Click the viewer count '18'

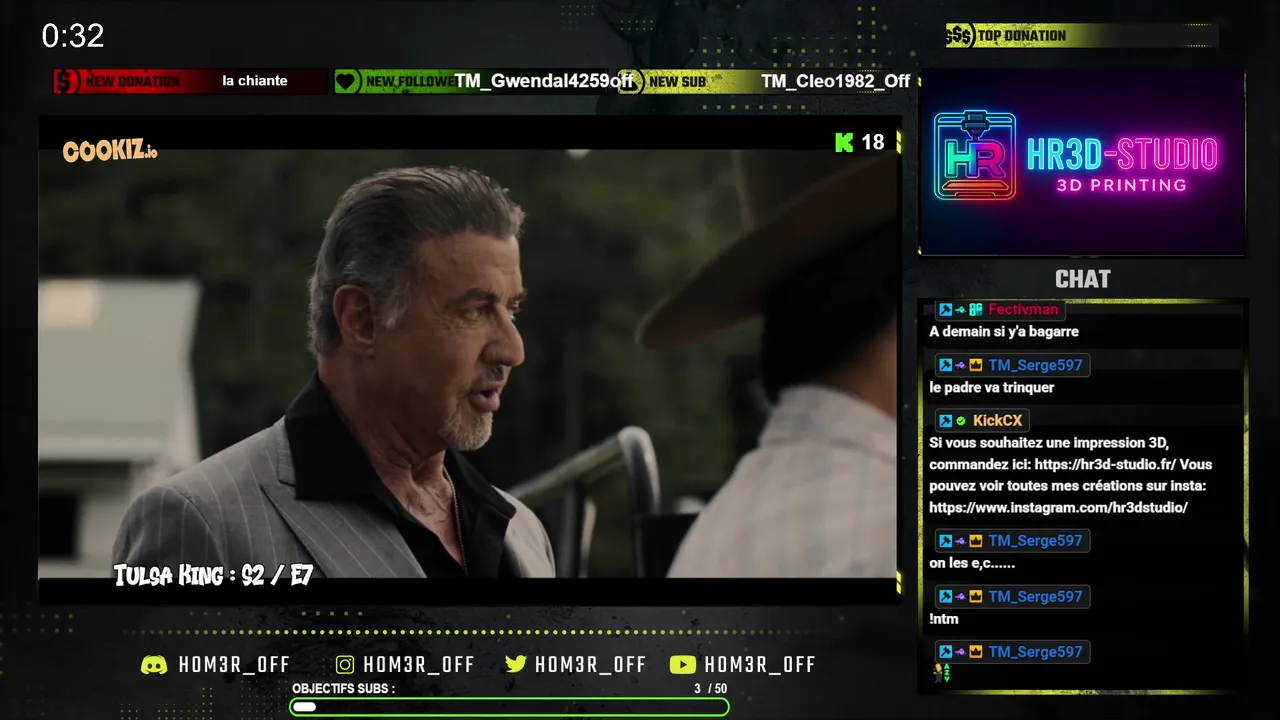click(873, 142)
